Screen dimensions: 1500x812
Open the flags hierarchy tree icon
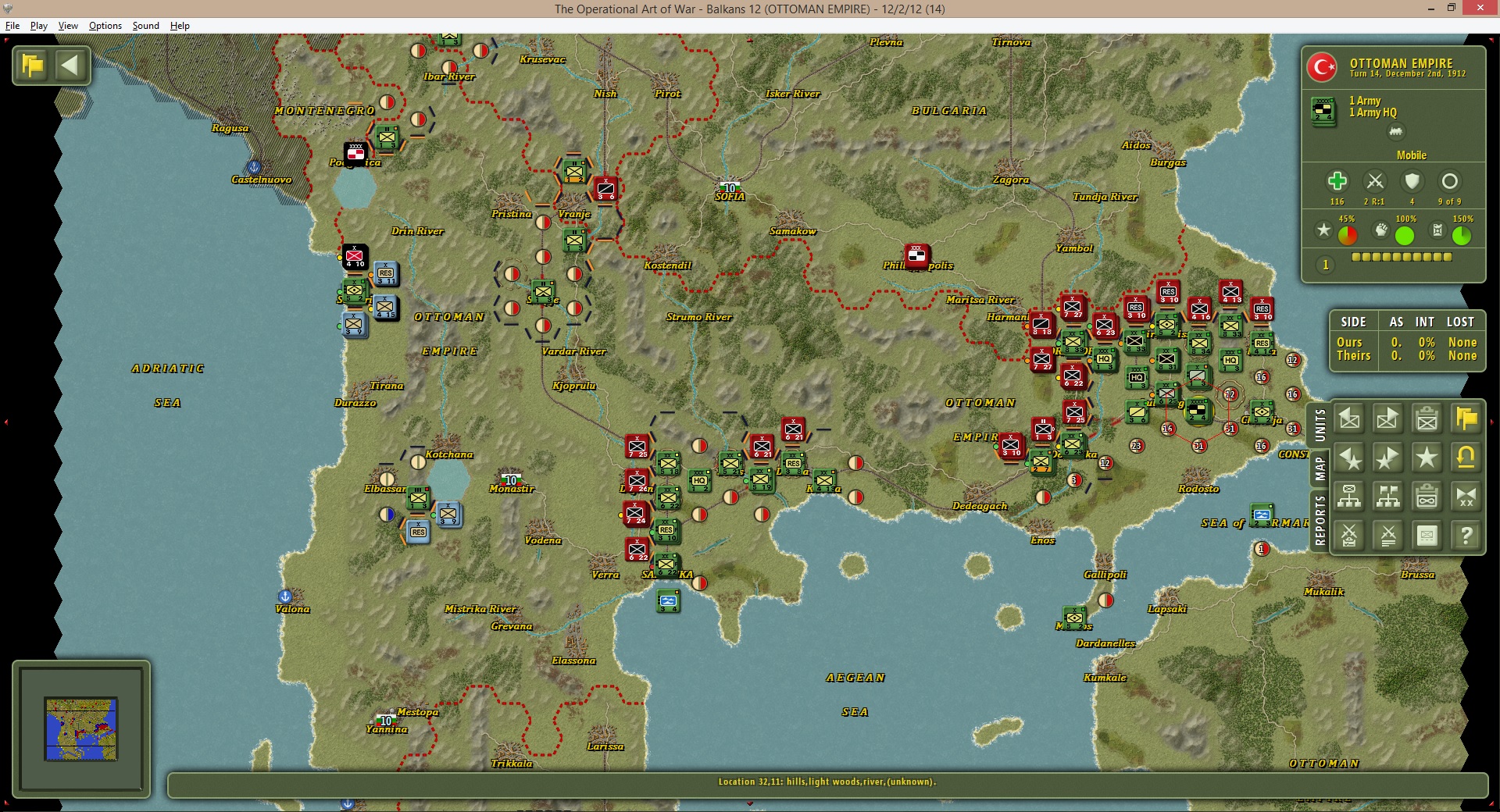1388,497
